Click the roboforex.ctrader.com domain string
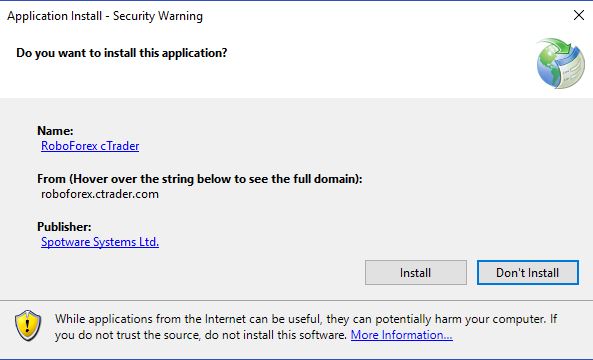The height and width of the screenshot is (360, 593). [x=100, y=194]
